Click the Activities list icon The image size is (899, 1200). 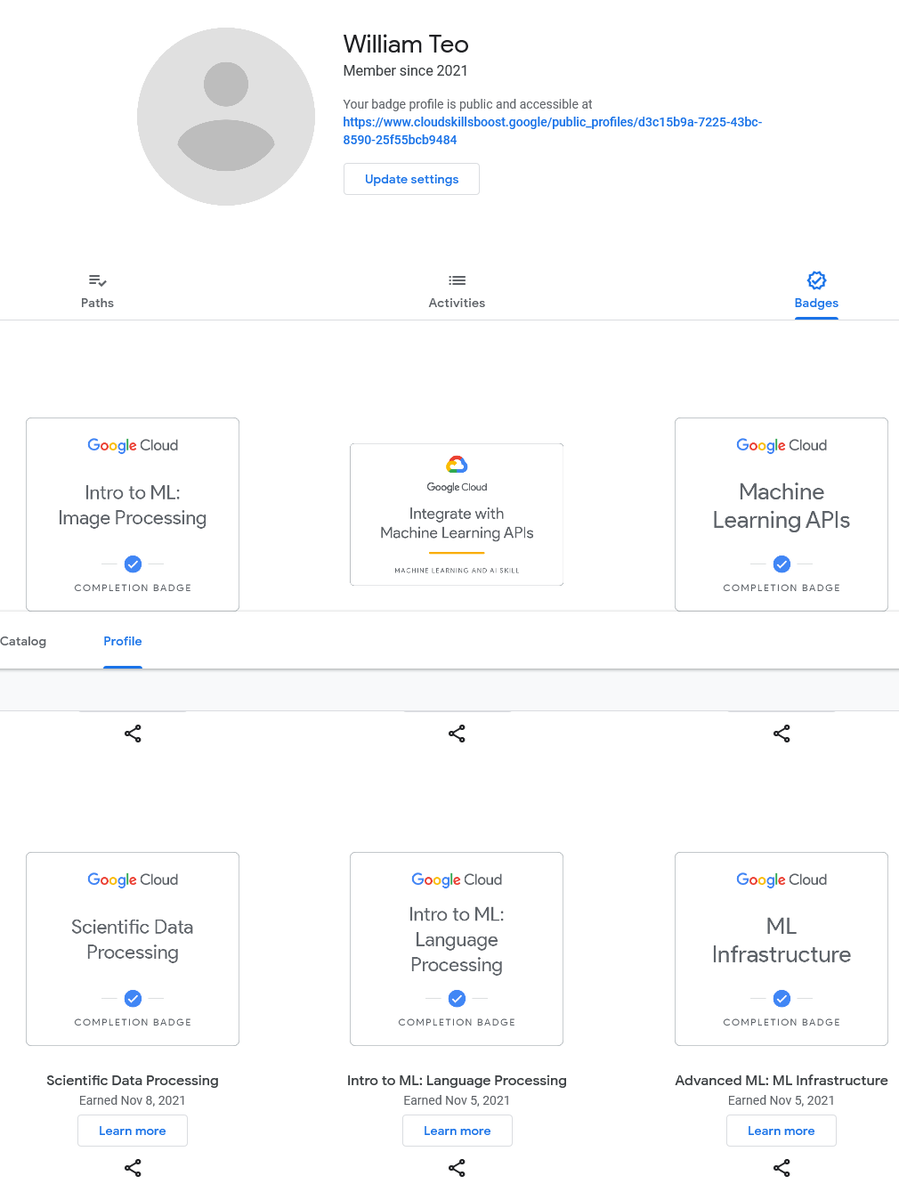point(457,281)
